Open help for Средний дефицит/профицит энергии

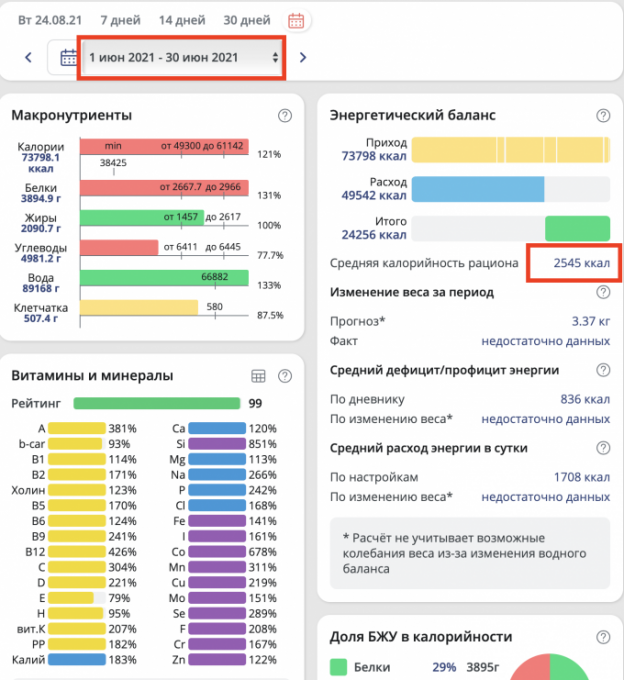[603, 370]
